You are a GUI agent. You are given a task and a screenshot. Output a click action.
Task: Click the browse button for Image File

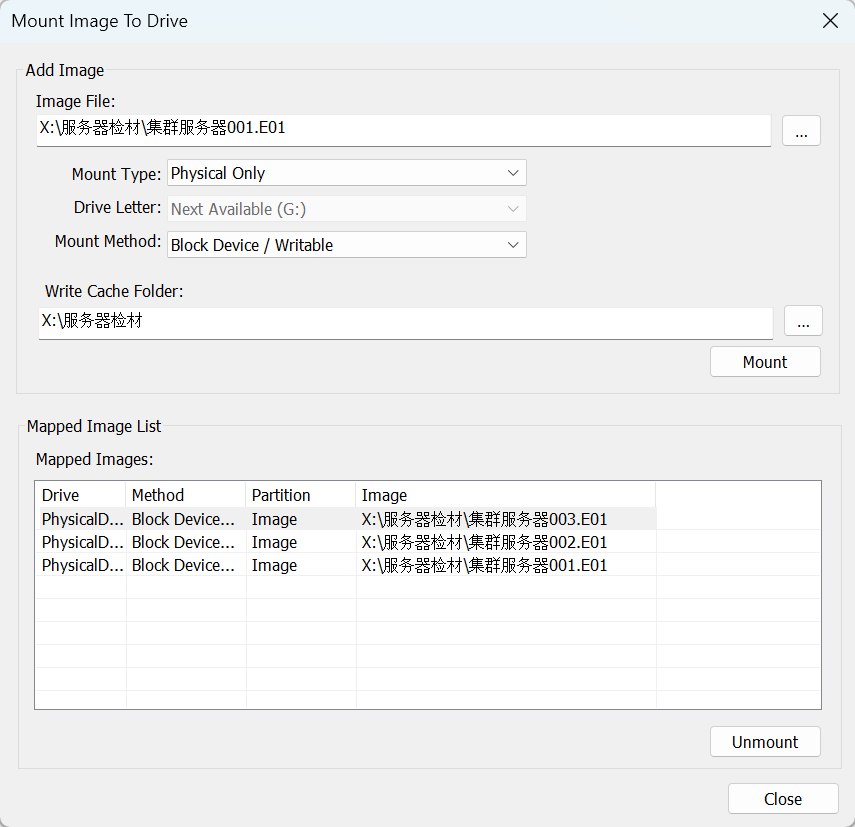click(801, 131)
